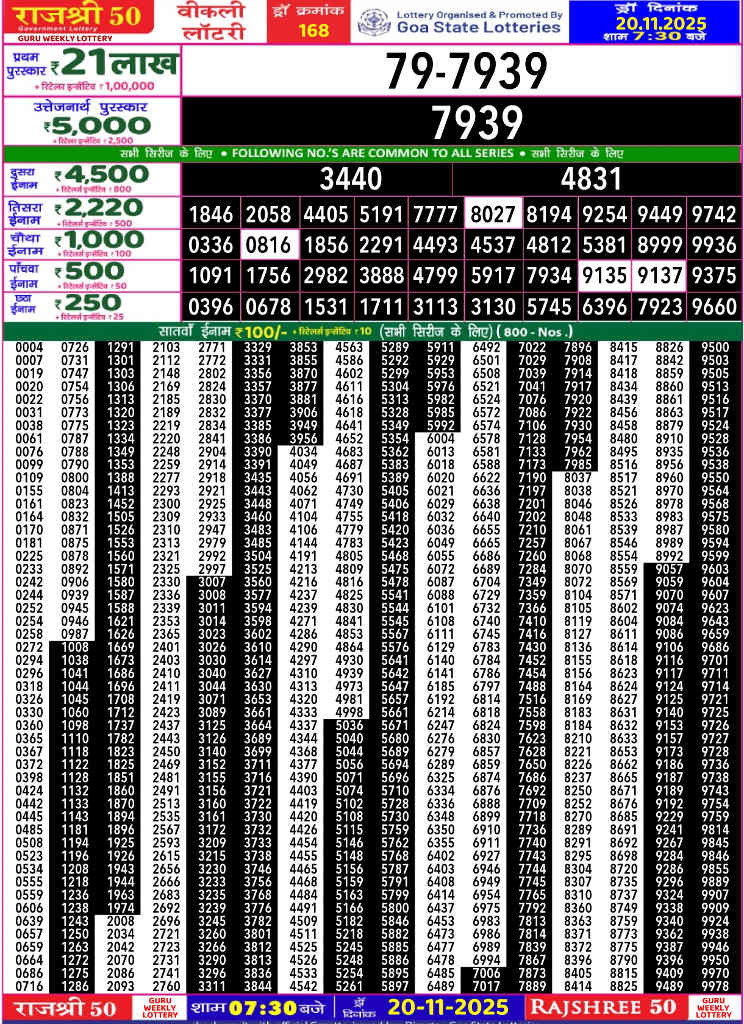
Task: Click the footer date 20-11-2025
Action: pyautogui.click(x=447, y=1006)
